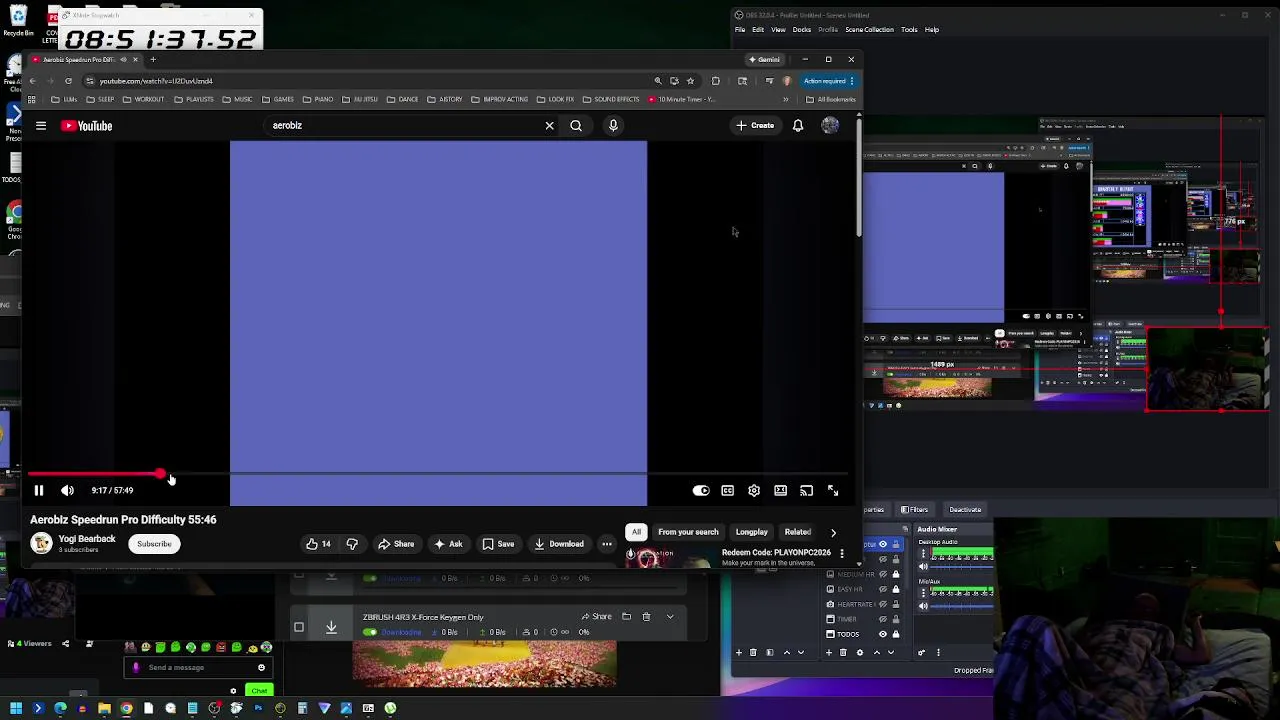Enter fullscreen in the YouTube player
The height and width of the screenshot is (720, 1280).
point(833,491)
